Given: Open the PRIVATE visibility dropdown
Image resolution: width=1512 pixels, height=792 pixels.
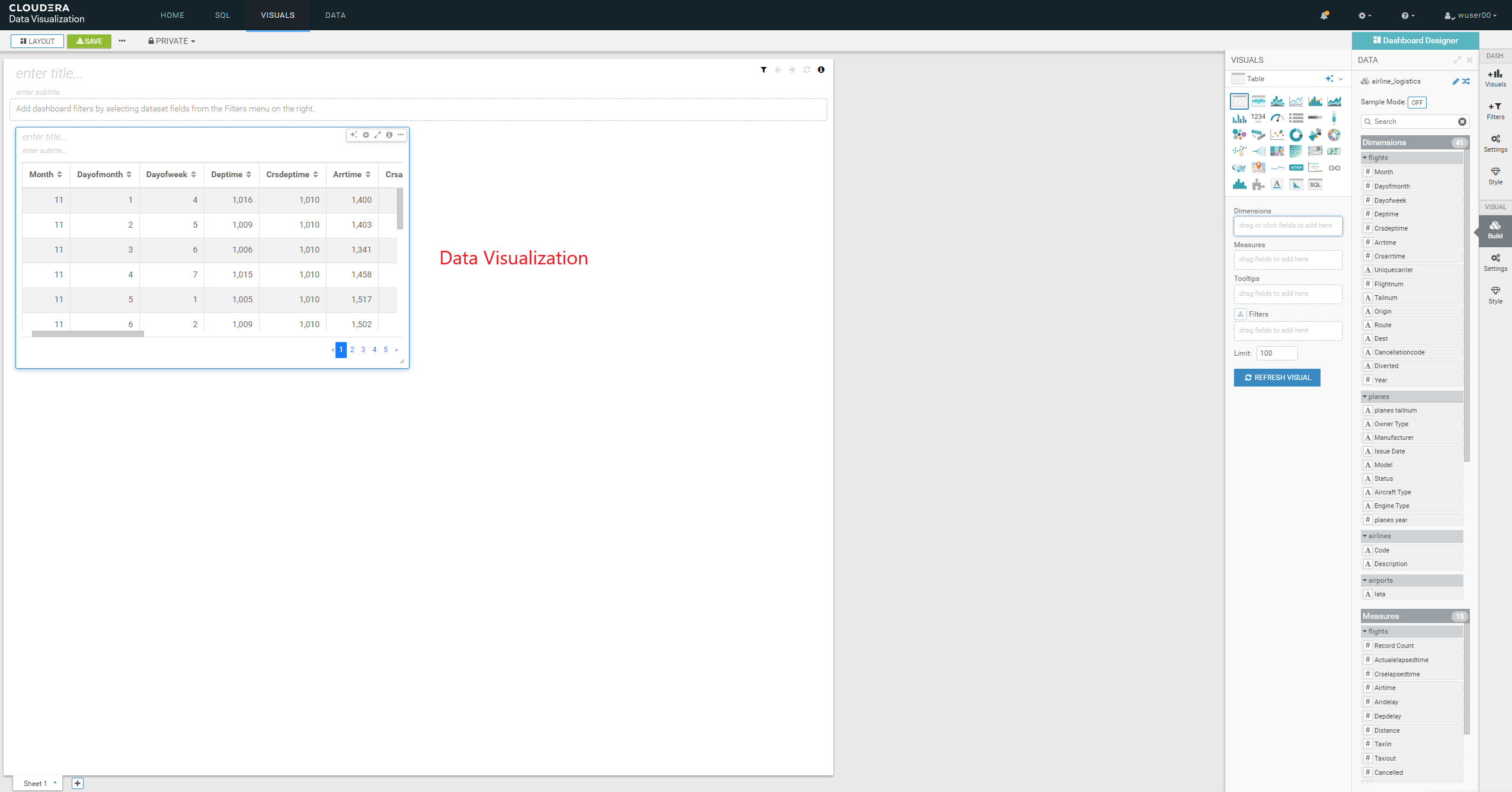Looking at the screenshot, I should pyautogui.click(x=171, y=41).
